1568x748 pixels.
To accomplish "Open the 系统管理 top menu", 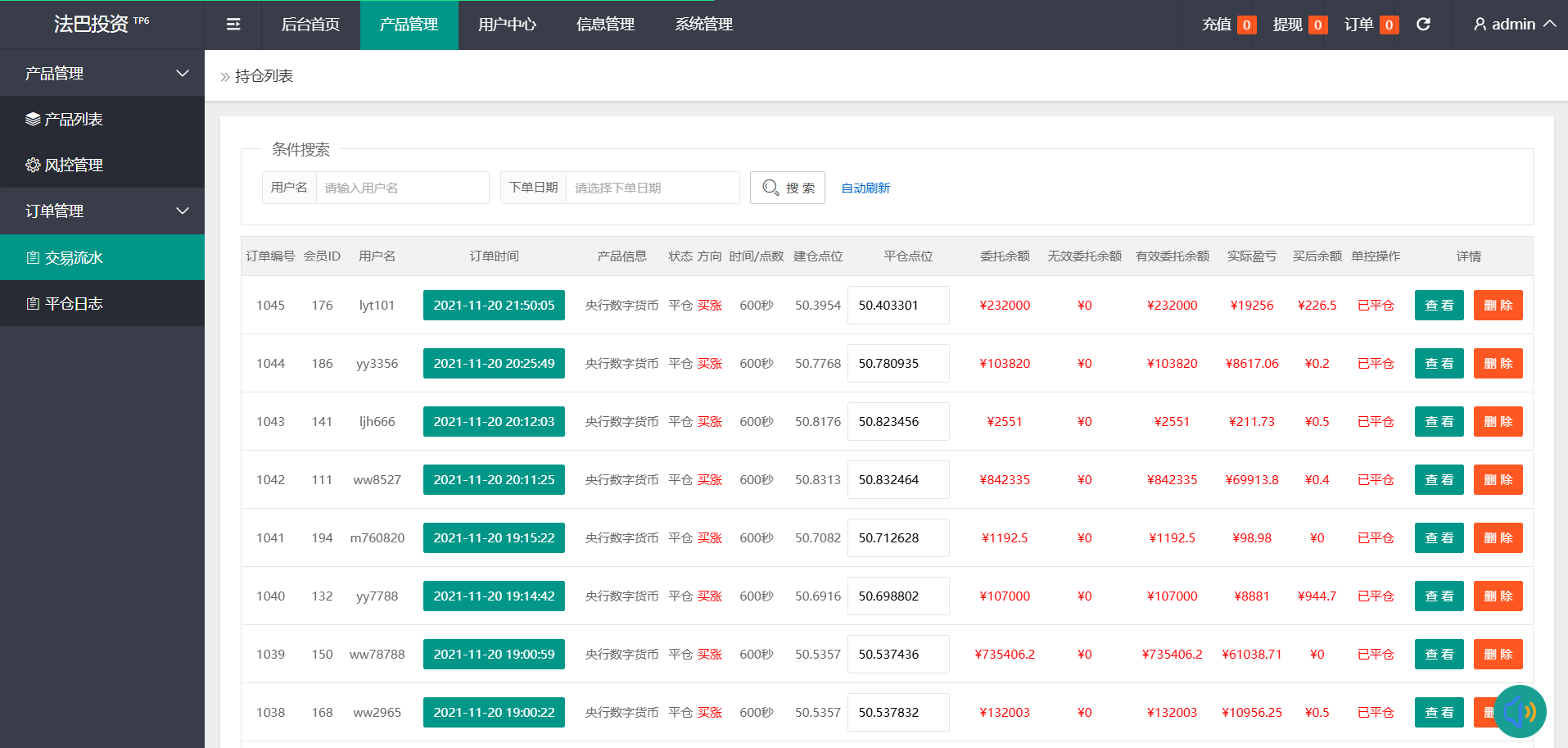I will coord(703,25).
